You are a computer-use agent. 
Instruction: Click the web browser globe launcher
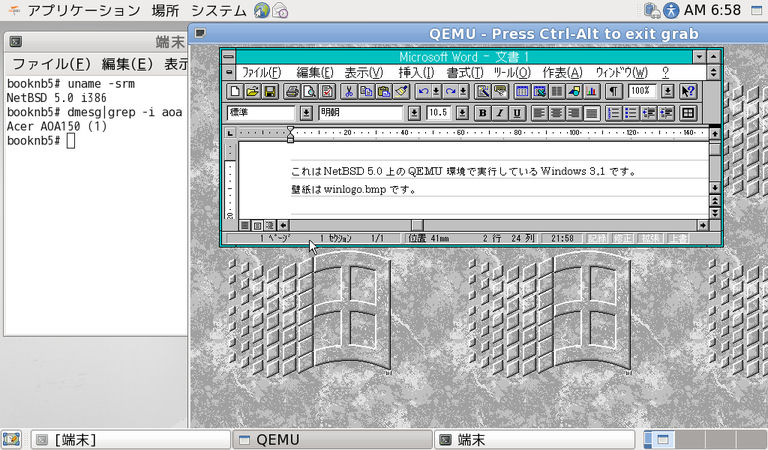pos(262,10)
